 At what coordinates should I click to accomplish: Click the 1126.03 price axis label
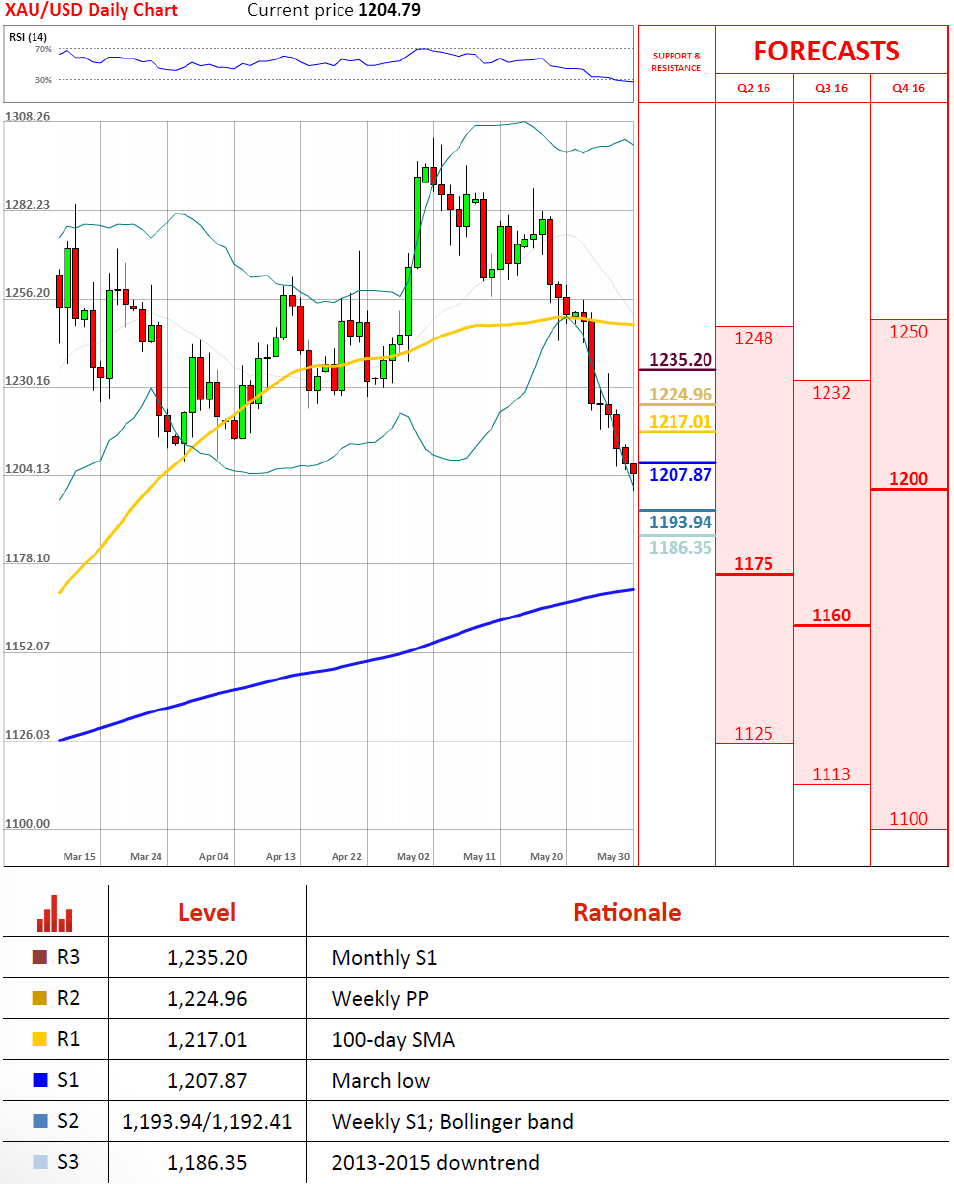click(x=27, y=735)
